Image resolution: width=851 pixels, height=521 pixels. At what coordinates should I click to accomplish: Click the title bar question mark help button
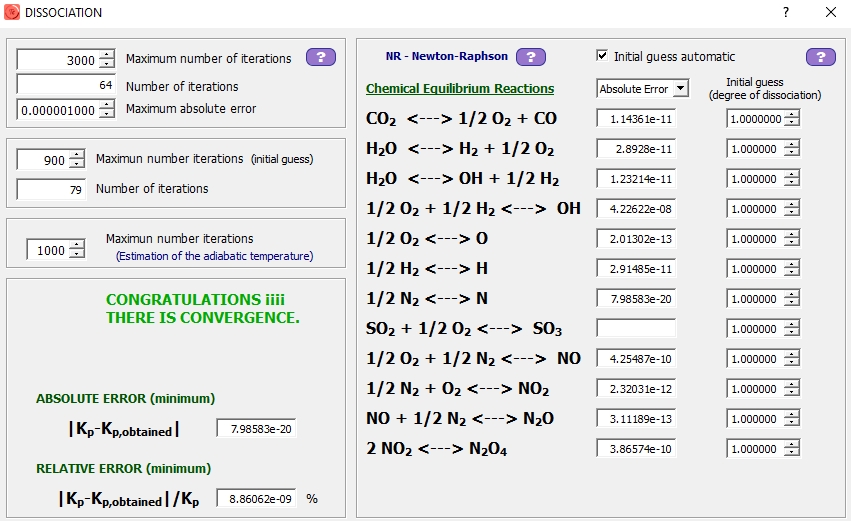tap(785, 12)
